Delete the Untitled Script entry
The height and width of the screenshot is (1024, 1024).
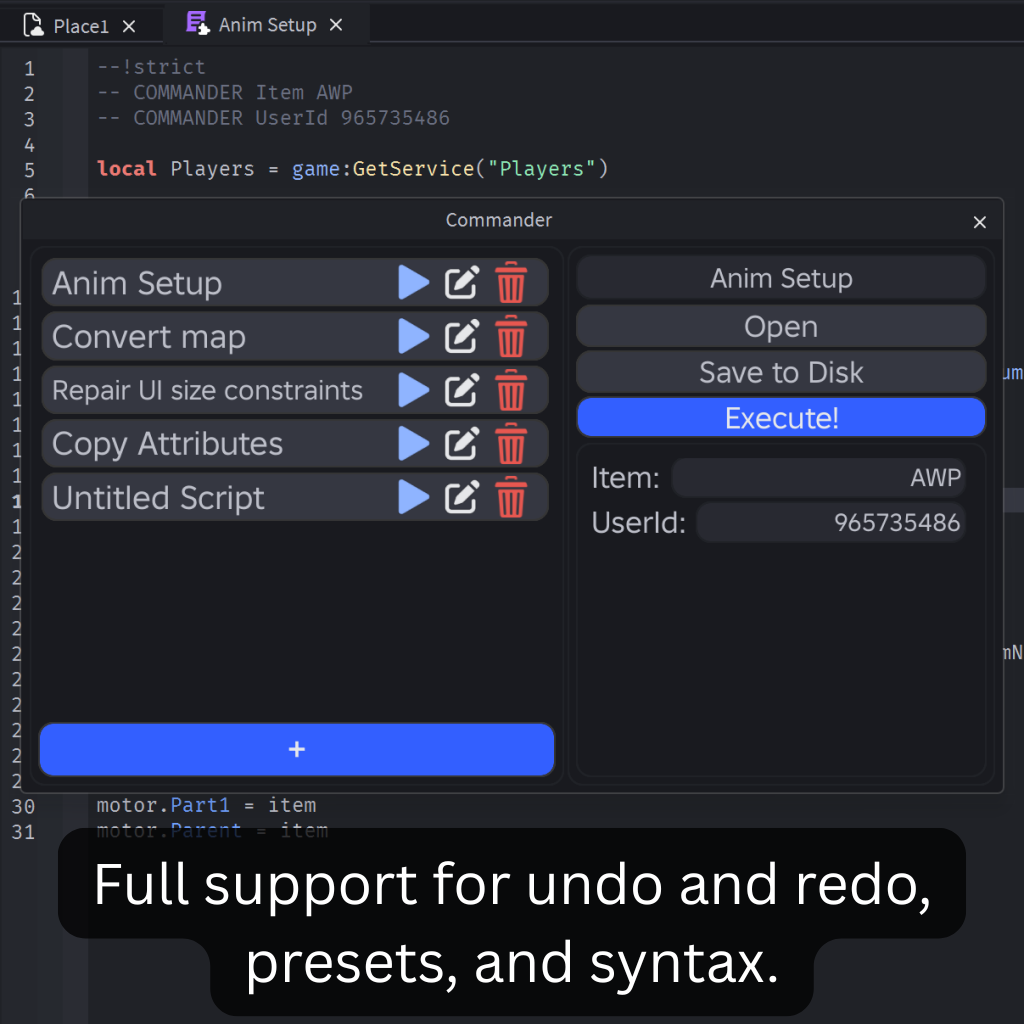pos(511,498)
